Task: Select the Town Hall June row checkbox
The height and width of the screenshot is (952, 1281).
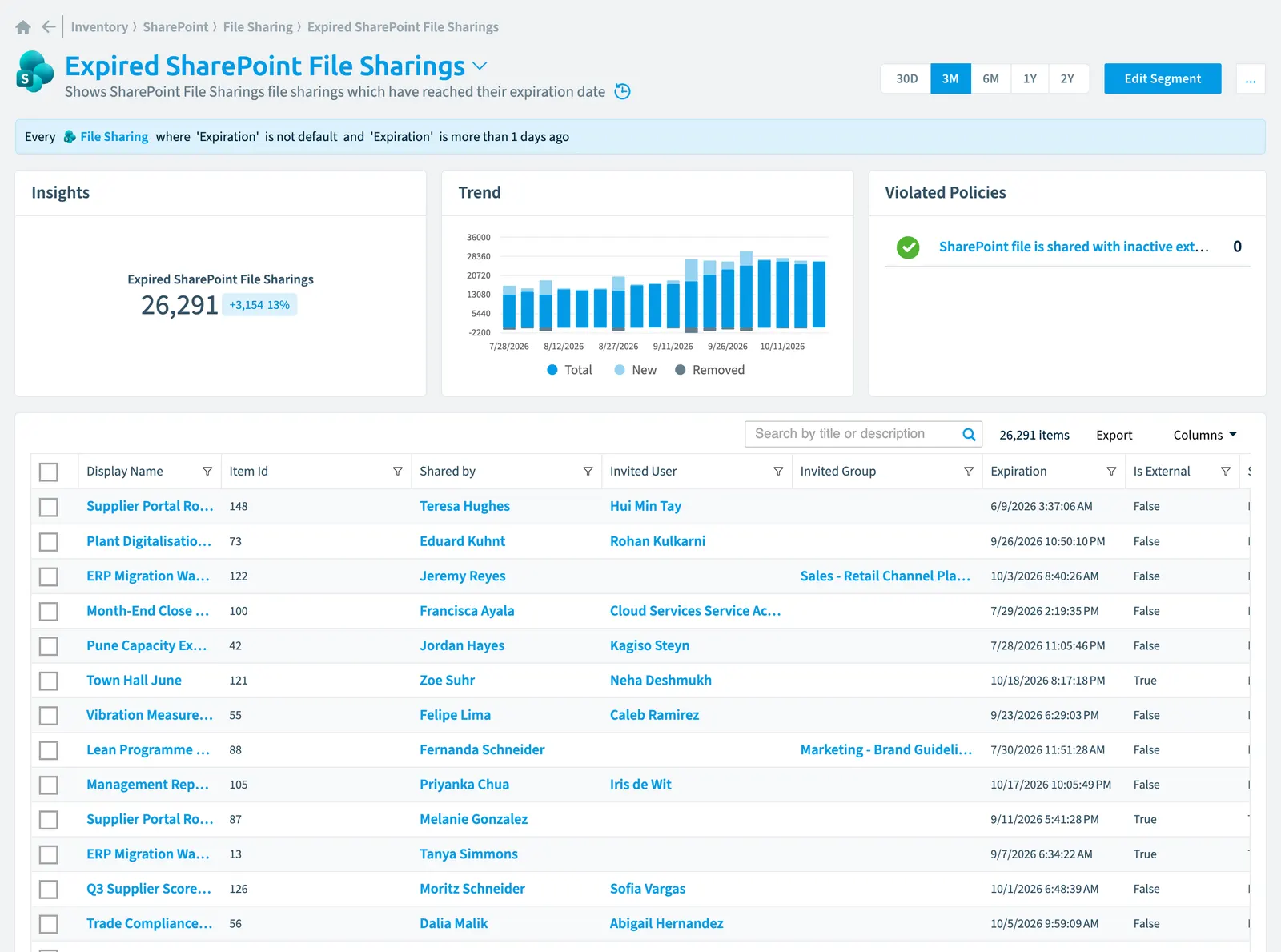Action: 49,681
